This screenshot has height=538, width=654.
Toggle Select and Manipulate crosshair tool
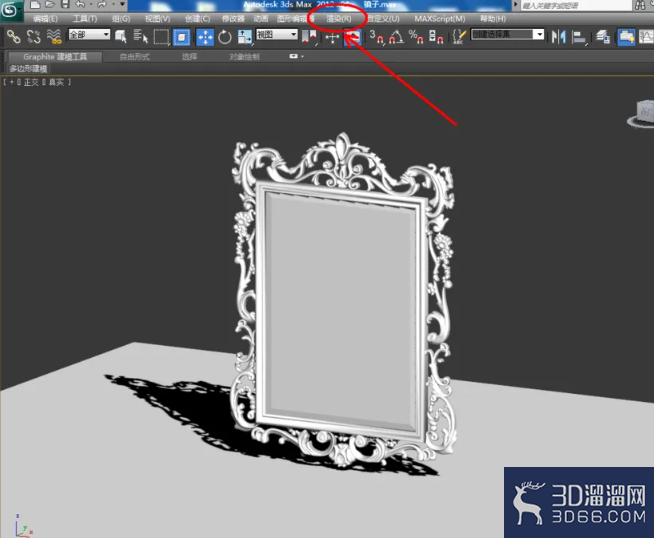(x=332, y=38)
